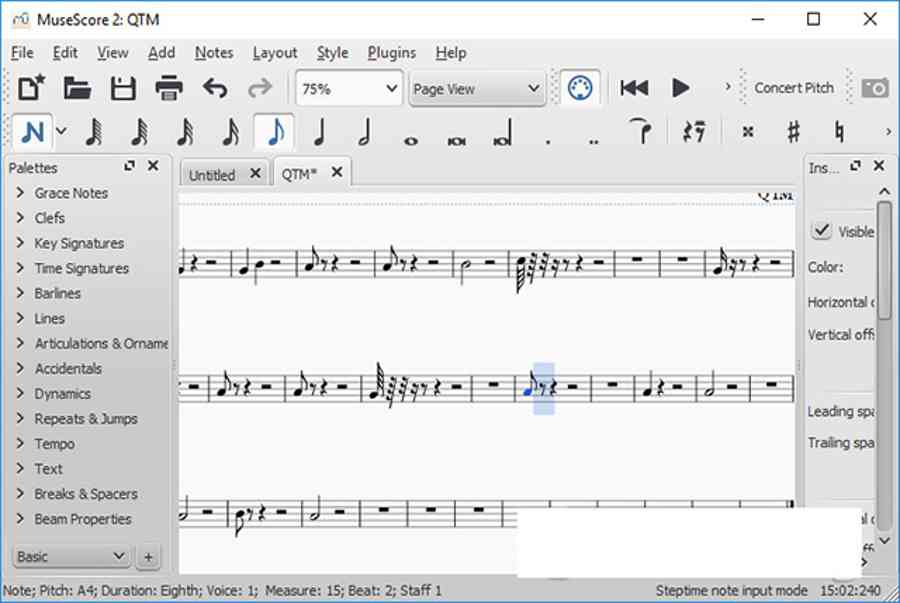Apply natural accidental
This screenshot has width=900, height=603.
click(839, 132)
